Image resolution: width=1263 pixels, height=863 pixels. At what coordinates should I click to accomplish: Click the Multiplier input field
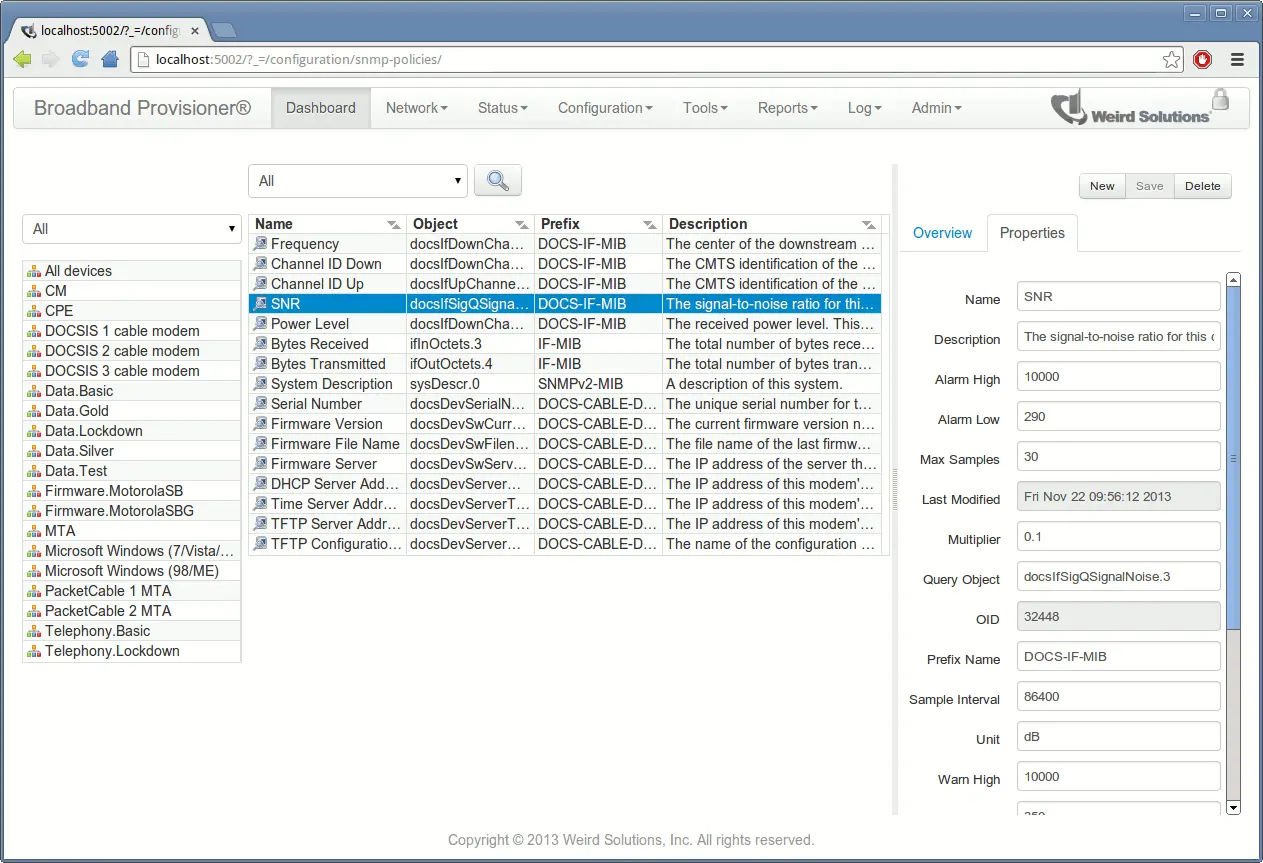(1117, 536)
